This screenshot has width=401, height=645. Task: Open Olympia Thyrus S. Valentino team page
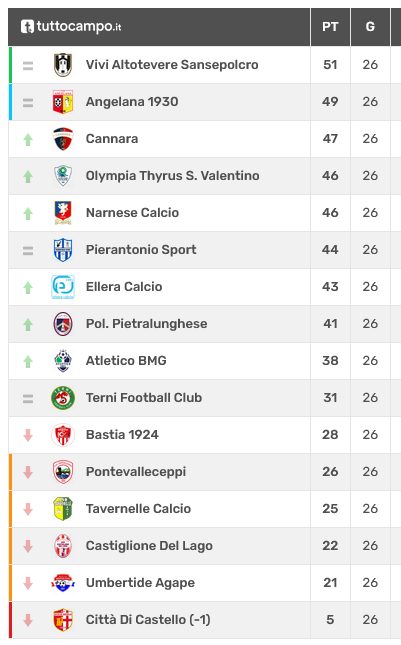(172, 176)
